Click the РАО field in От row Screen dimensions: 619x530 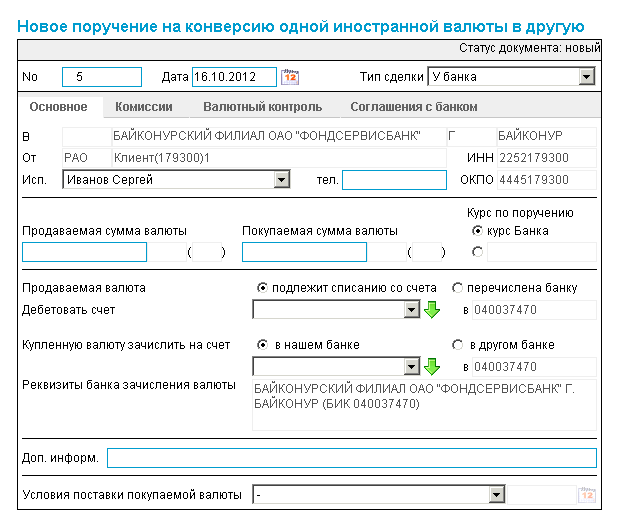(87, 158)
